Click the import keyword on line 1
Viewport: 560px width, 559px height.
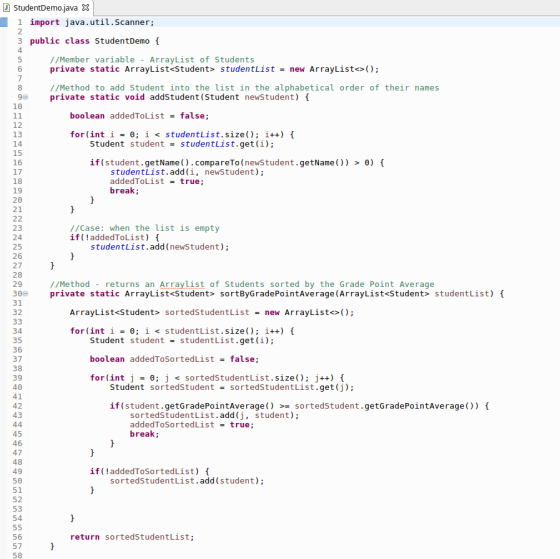click(45, 22)
